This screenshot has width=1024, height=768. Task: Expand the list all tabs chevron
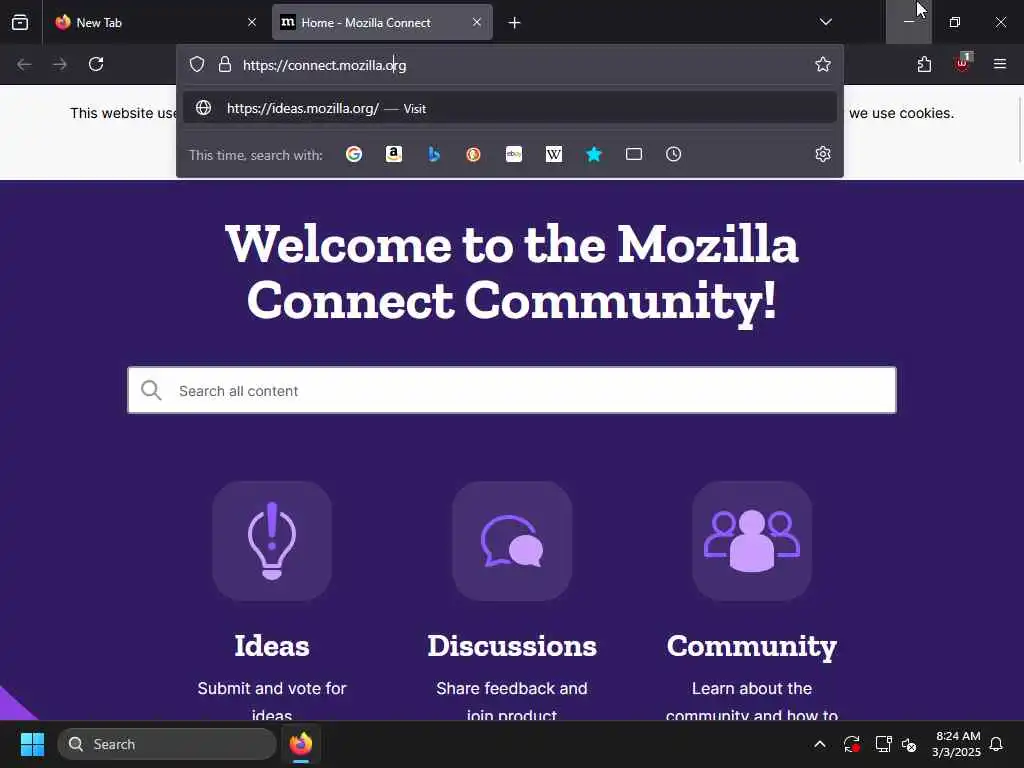pyautogui.click(x=825, y=22)
